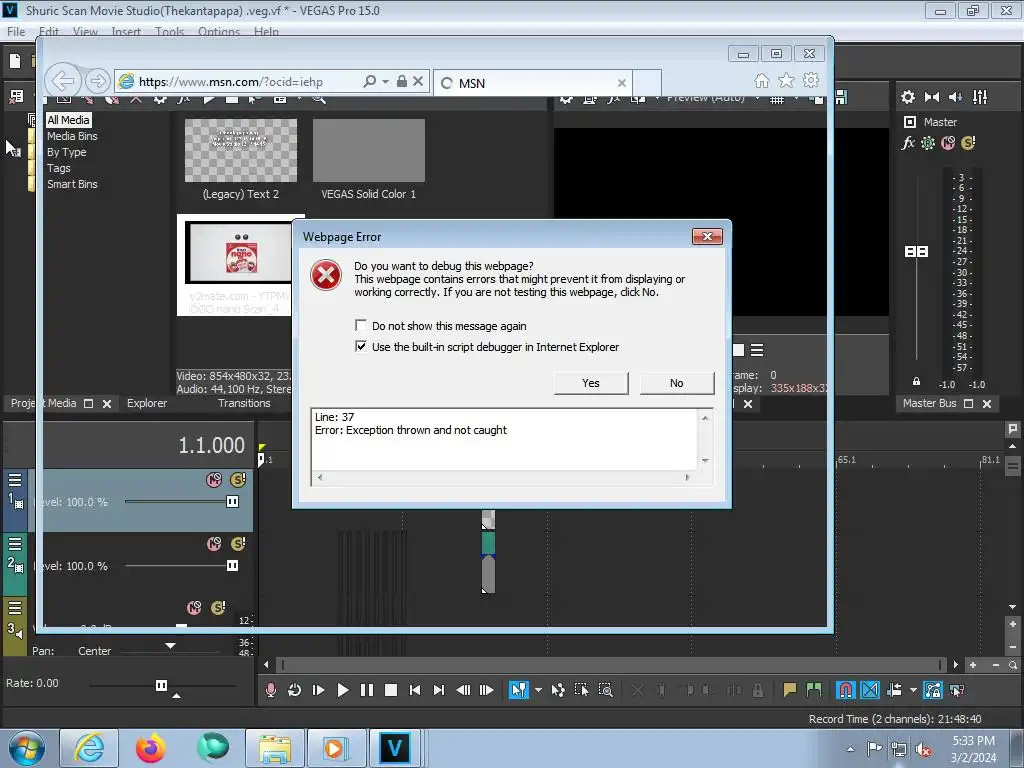Image resolution: width=1024 pixels, height=768 pixels.
Task: Solo audio track 3
Action: point(218,607)
